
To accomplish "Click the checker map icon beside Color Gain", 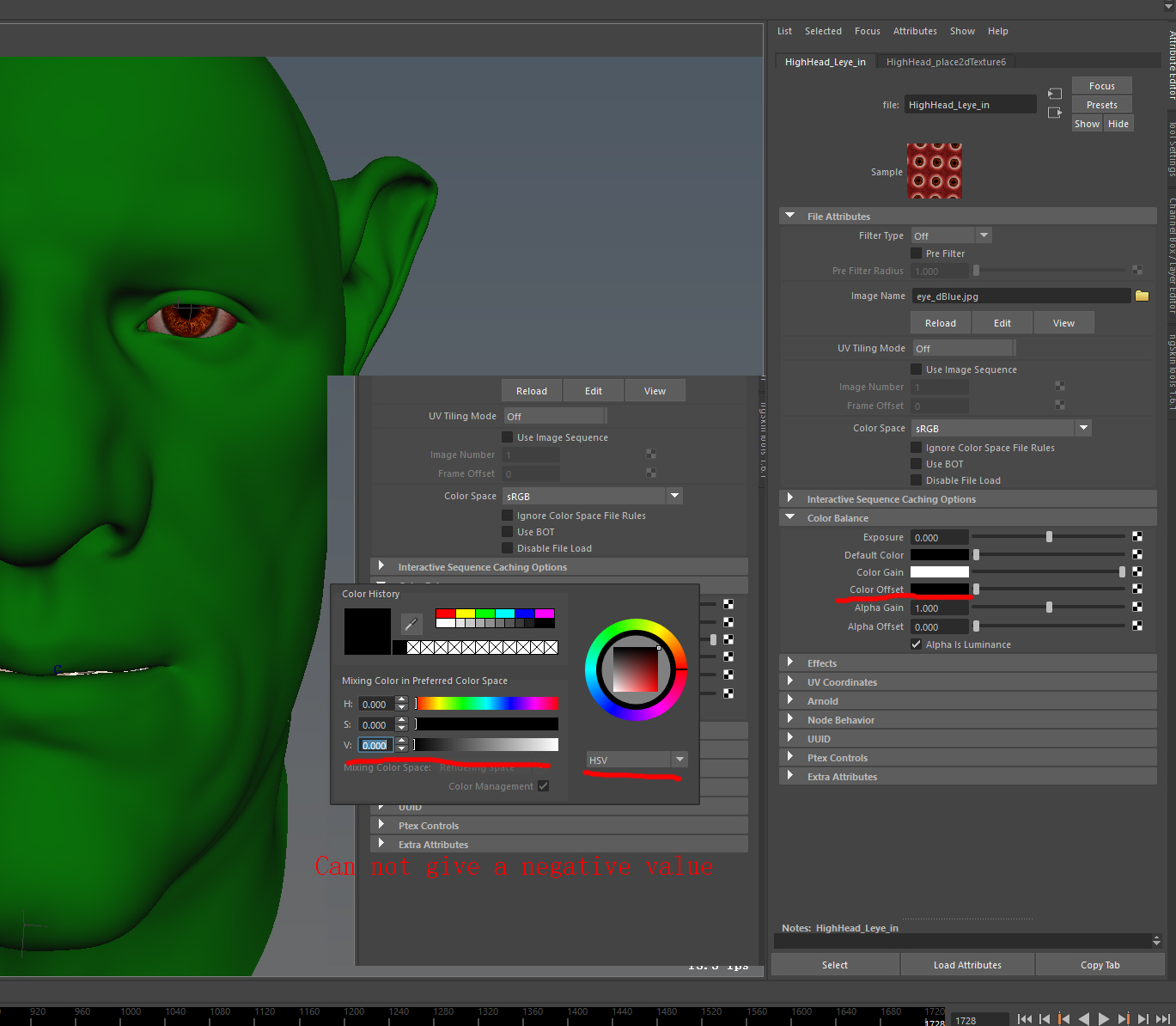I will (x=1136, y=571).
